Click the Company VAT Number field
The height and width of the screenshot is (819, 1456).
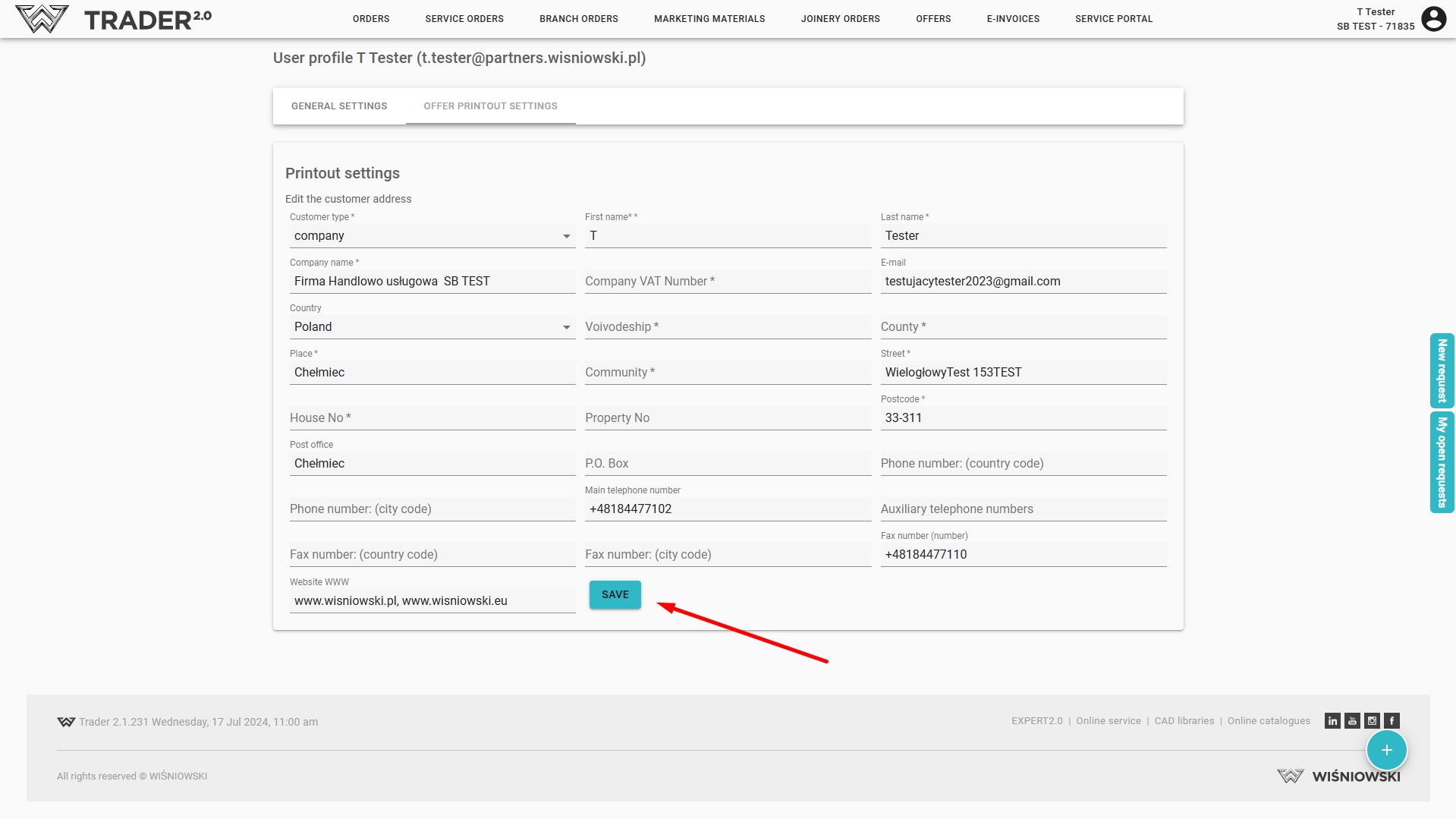pyautogui.click(x=727, y=282)
